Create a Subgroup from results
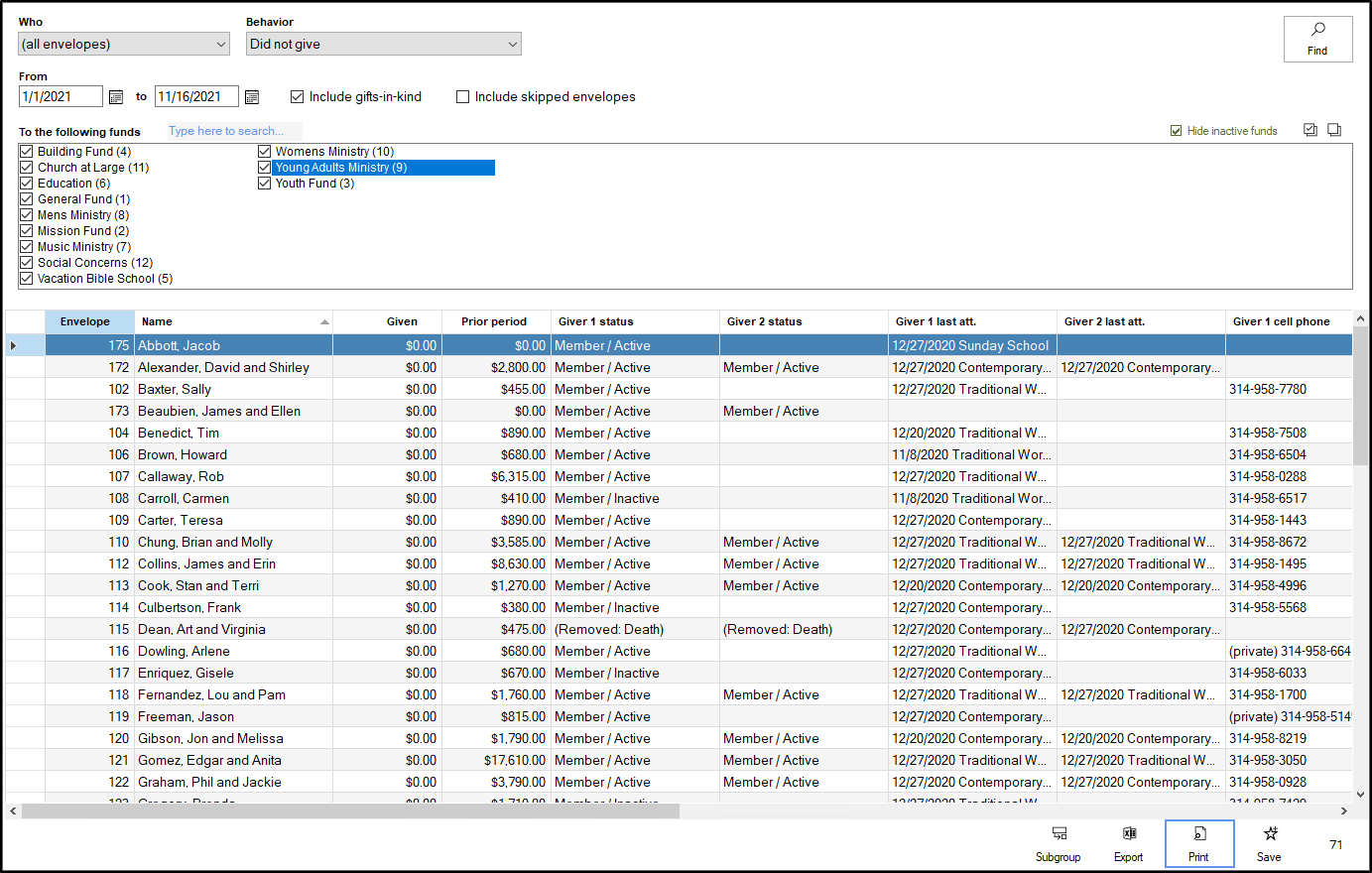Screen dimensions: 1372x873 pyautogui.click(x=1058, y=843)
